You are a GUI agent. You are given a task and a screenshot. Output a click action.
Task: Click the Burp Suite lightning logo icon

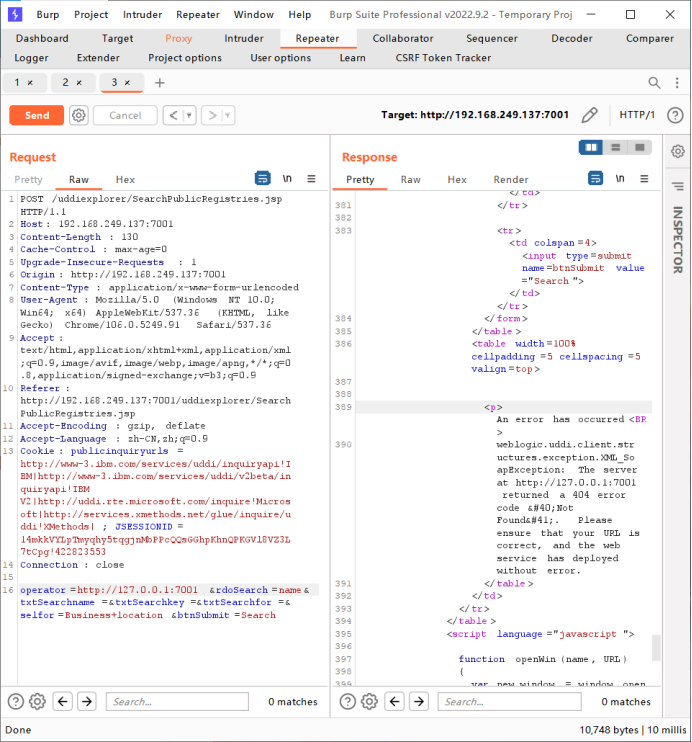pyautogui.click(x=15, y=14)
